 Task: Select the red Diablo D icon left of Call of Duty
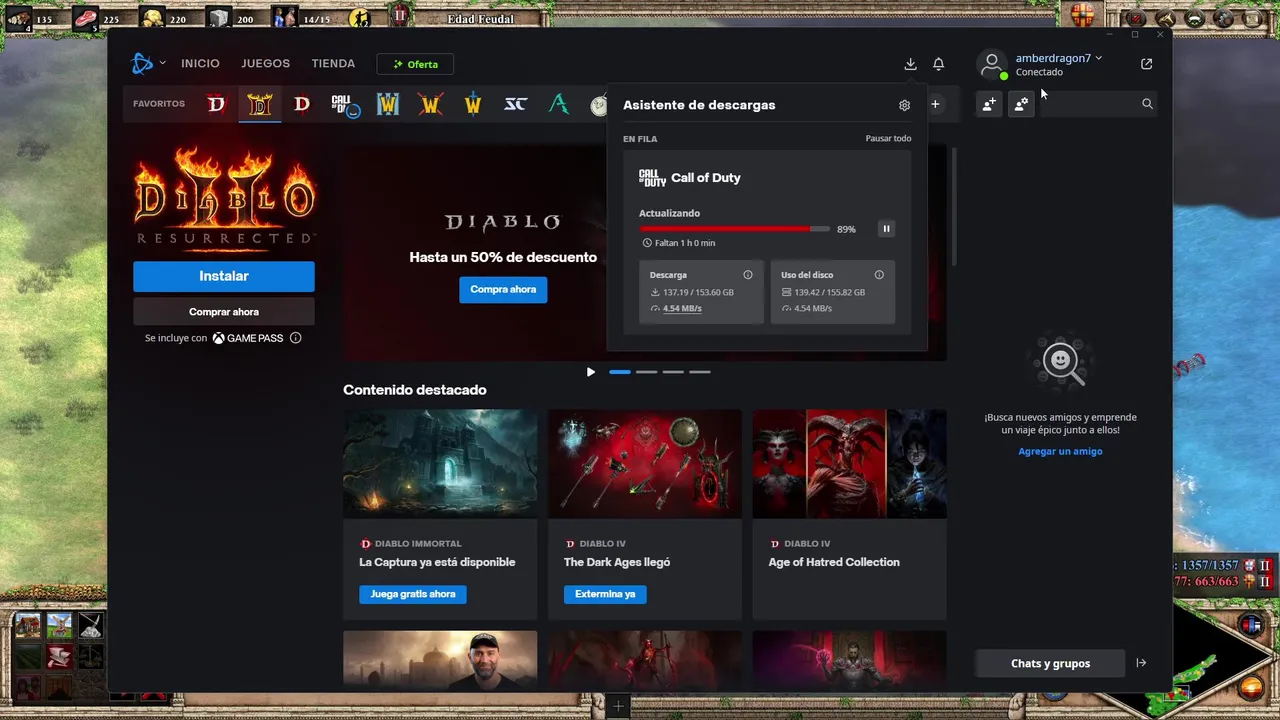302,104
